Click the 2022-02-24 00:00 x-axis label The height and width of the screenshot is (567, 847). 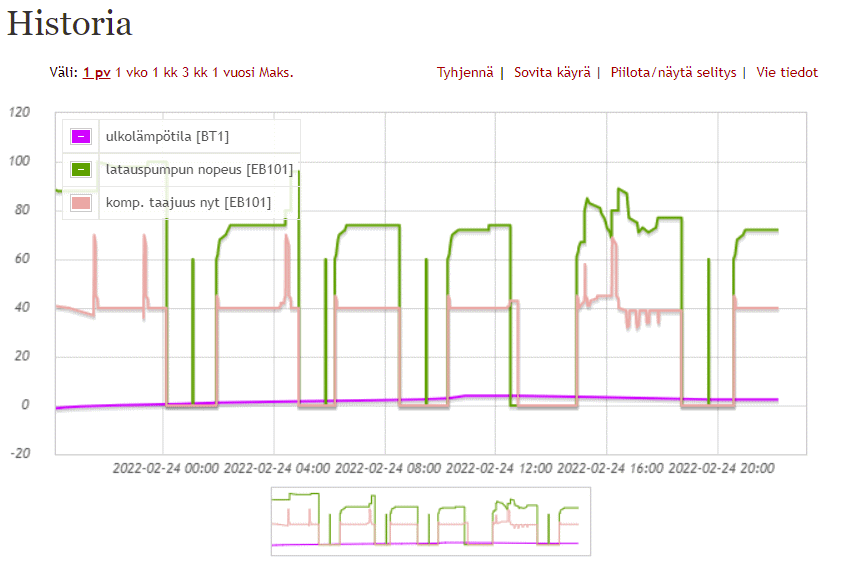click(164, 467)
